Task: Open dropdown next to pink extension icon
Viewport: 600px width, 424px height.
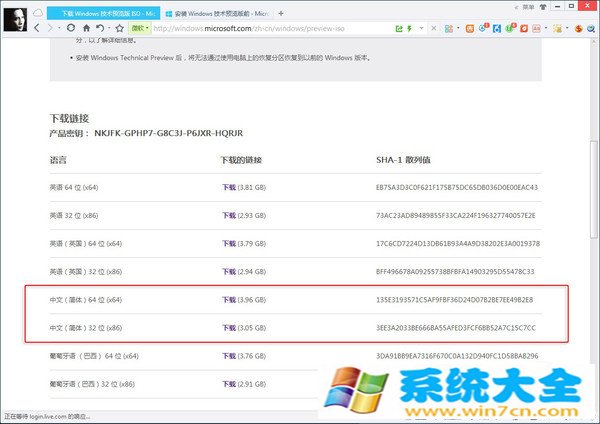Action: (x=546, y=28)
